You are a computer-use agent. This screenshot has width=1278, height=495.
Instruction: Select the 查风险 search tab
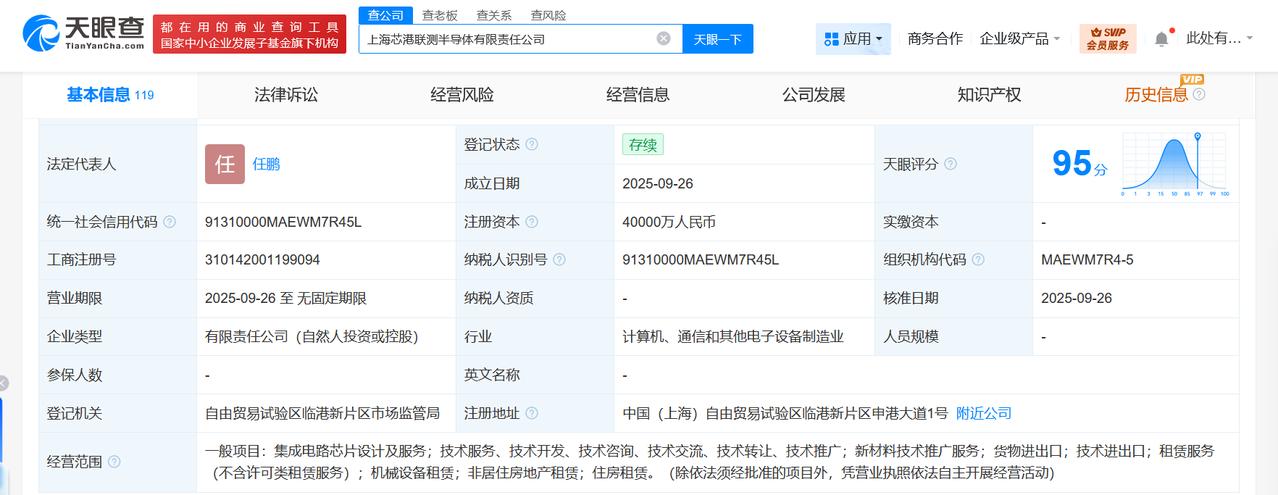point(548,15)
